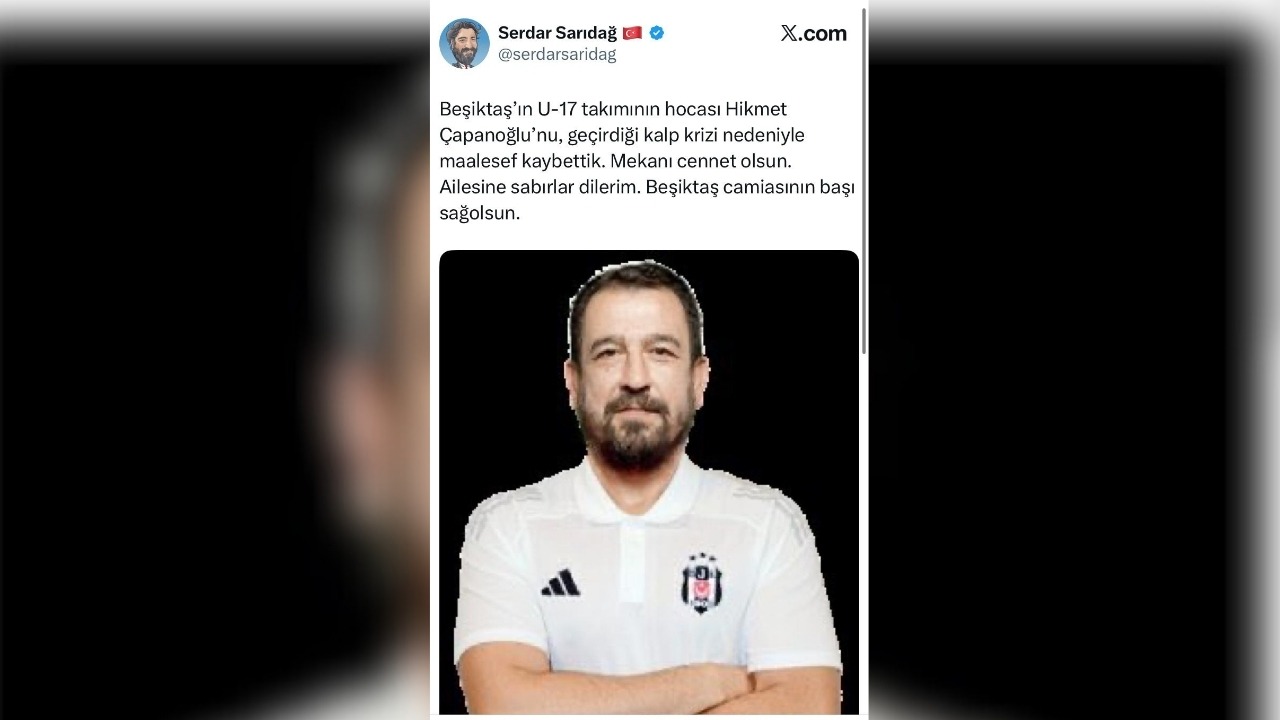The image size is (1280, 720).
Task: Click the Adidas logo on the shirt
Action: [x=561, y=583]
